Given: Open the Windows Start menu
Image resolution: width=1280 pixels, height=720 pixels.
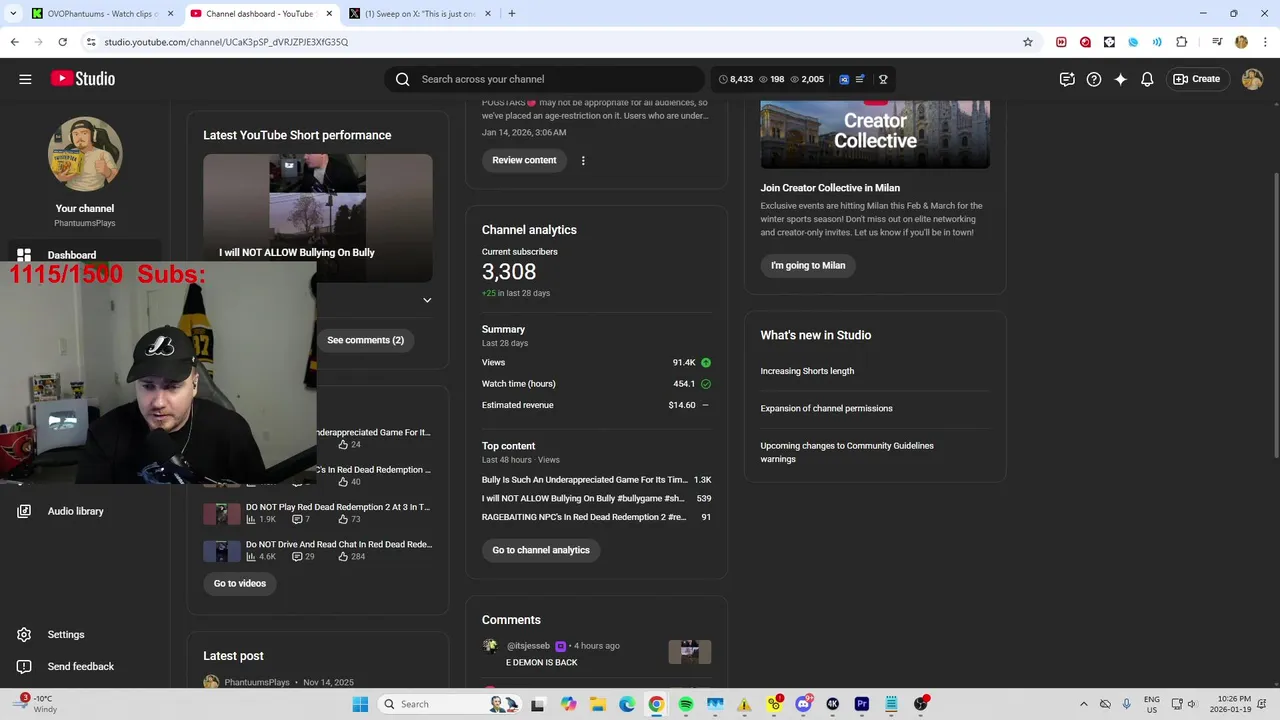Looking at the screenshot, I should pos(360,704).
